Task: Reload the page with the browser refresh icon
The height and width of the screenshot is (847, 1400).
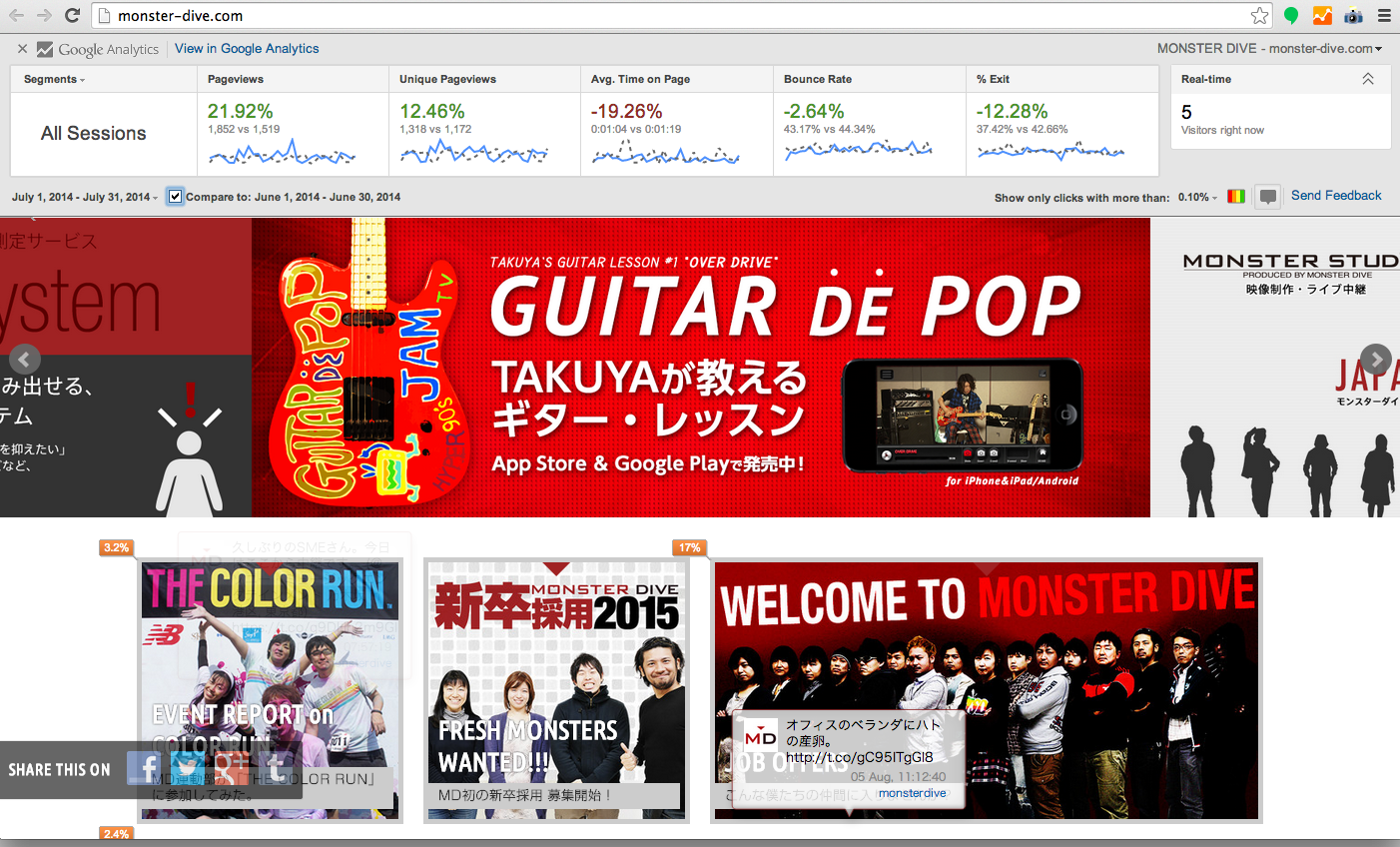Action: 72,15
